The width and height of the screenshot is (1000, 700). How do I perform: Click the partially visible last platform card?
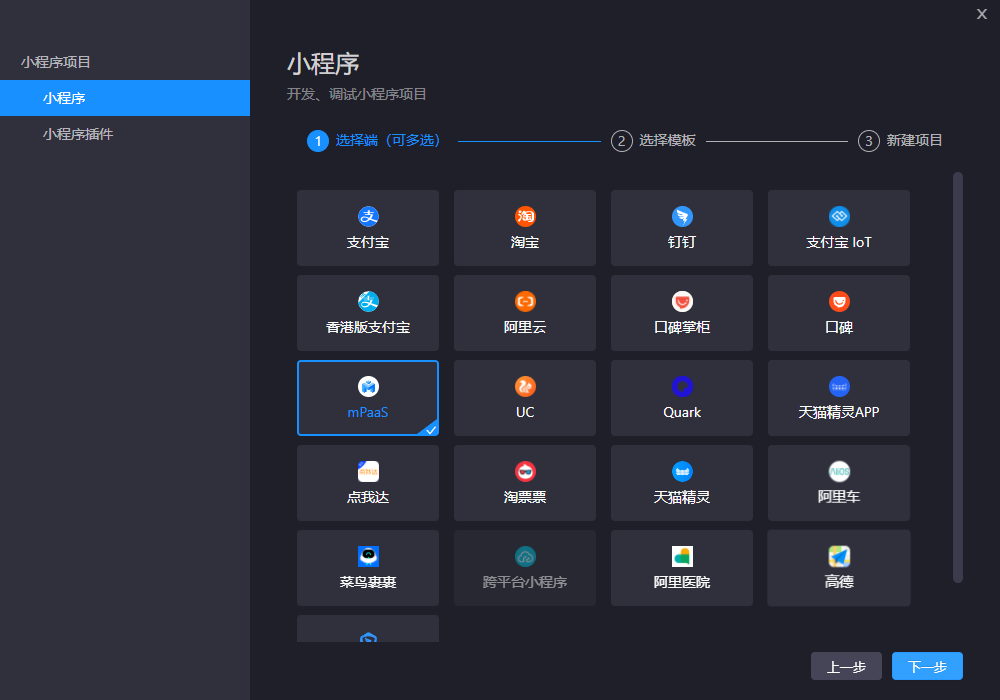[368, 629]
